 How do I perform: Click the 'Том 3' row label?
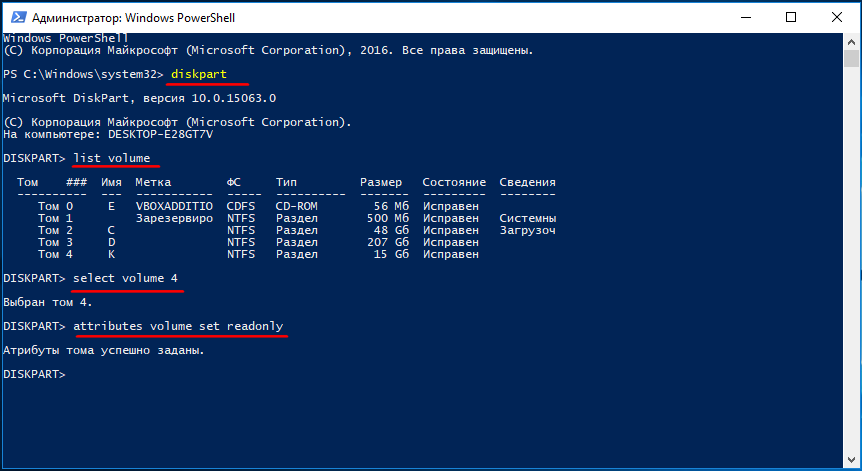[x=55, y=242]
